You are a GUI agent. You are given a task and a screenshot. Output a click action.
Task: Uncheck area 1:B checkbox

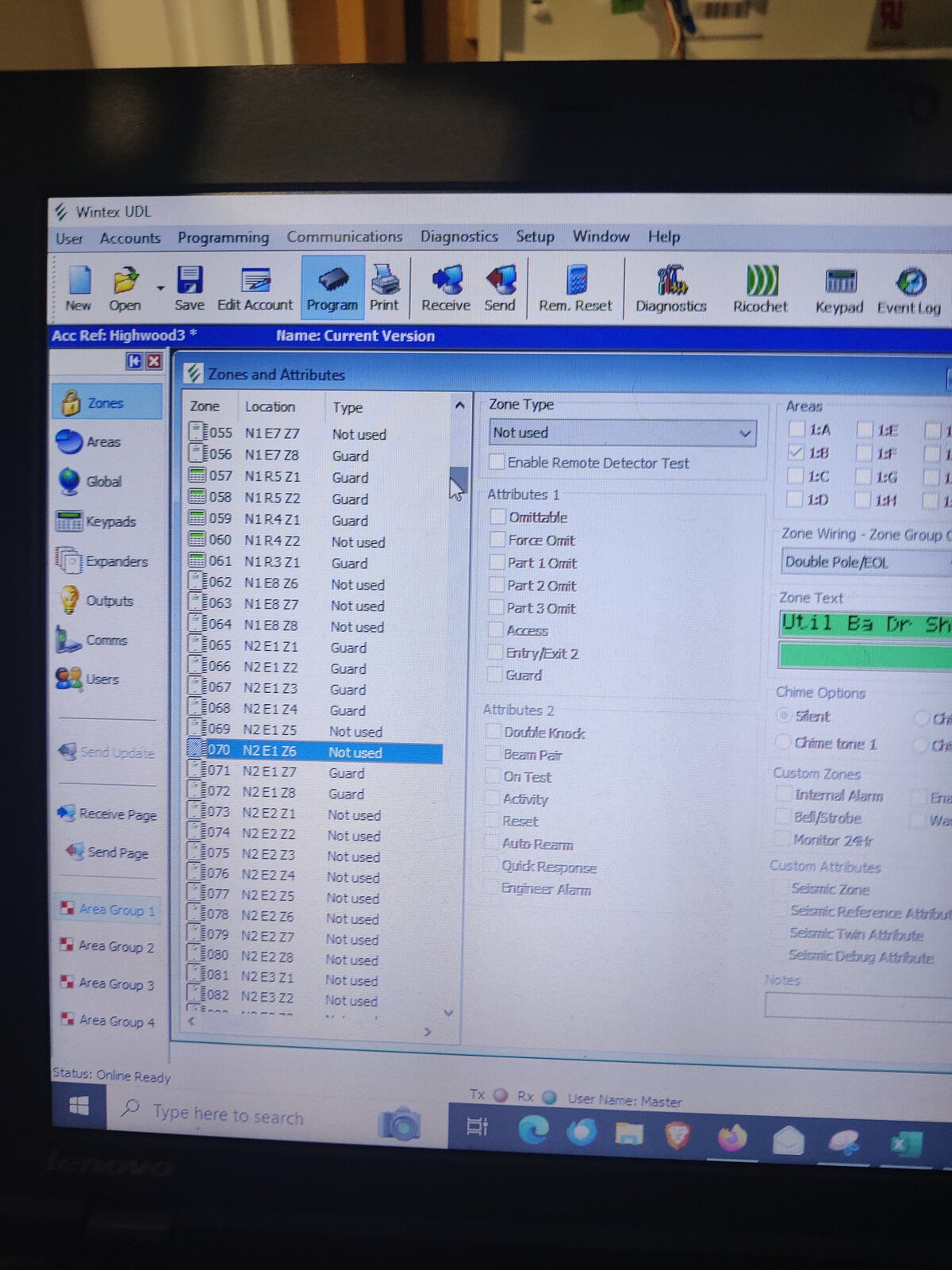pyautogui.click(x=797, y=452)
